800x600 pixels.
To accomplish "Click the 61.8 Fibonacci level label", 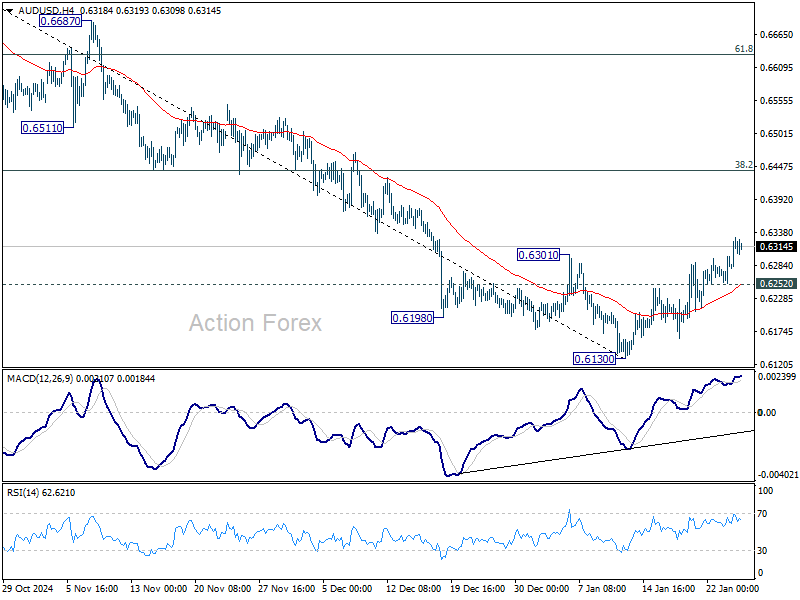I will 743,49.
